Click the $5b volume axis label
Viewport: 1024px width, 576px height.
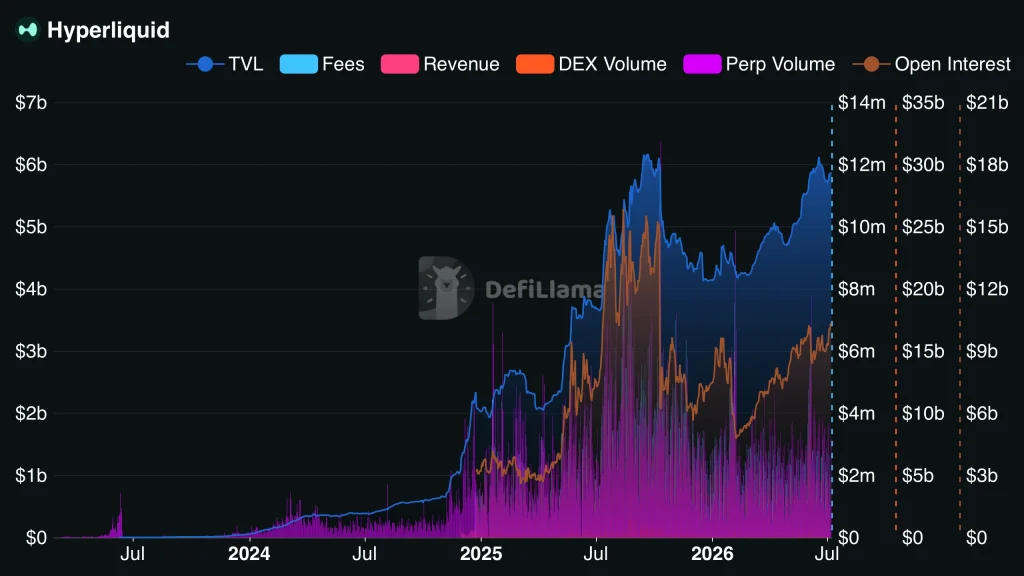pyautogui.click(x=918, y=475)
